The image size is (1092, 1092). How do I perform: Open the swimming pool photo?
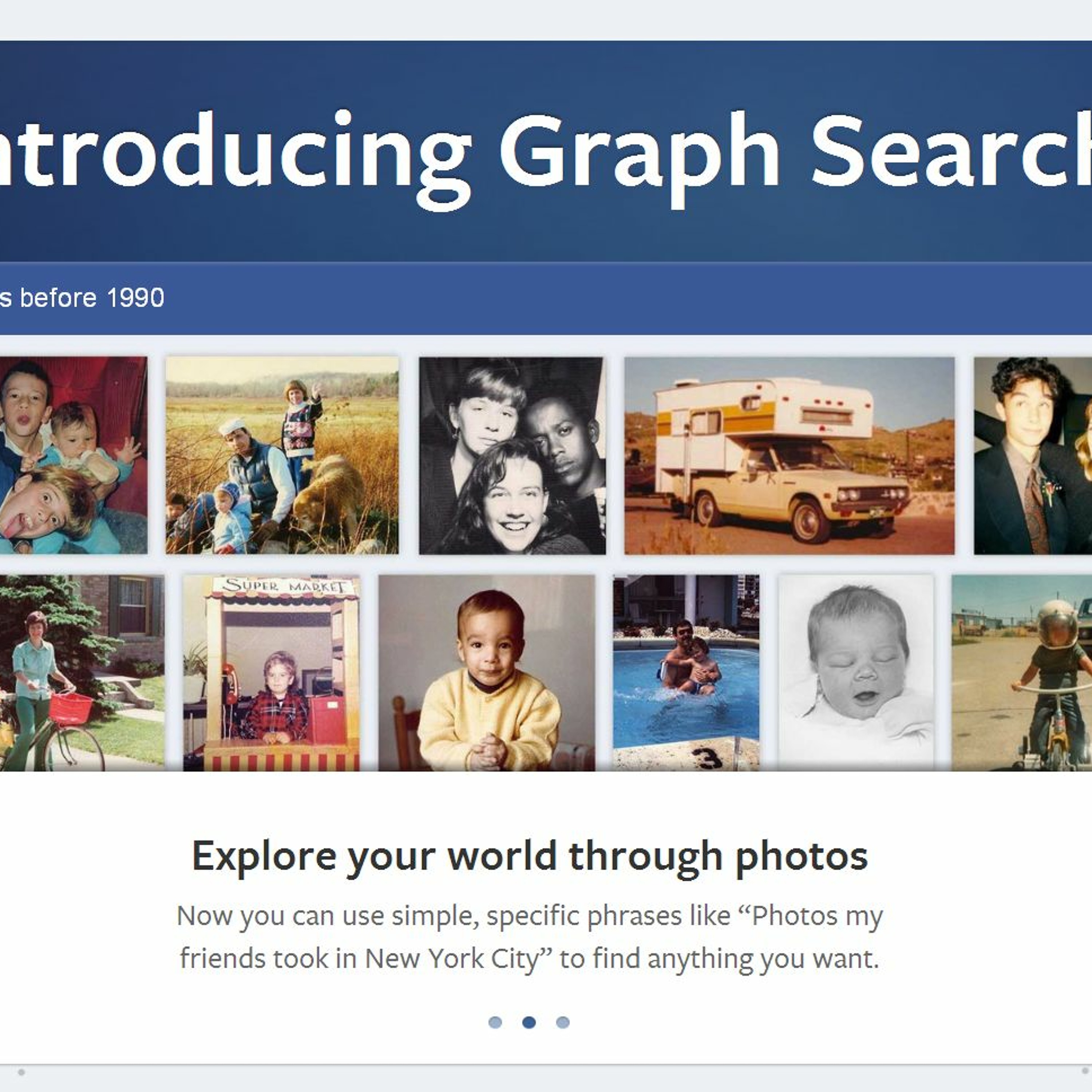point(686,673)
